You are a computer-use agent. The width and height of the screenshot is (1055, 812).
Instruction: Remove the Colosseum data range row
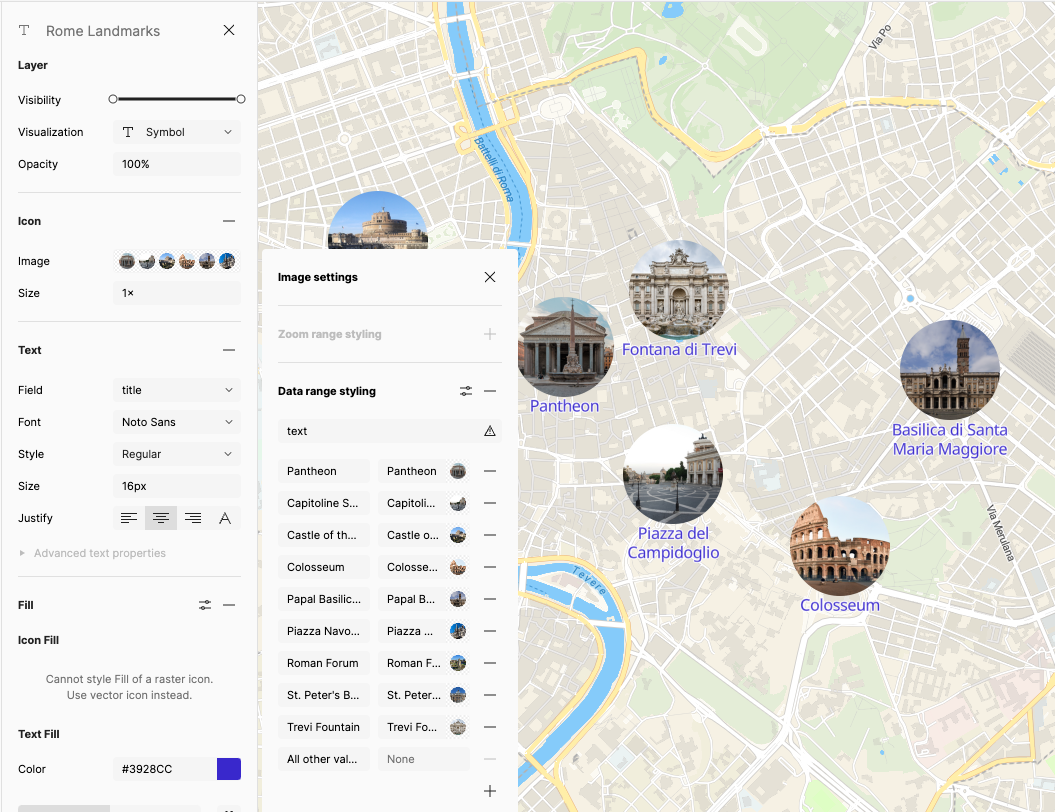490,567
